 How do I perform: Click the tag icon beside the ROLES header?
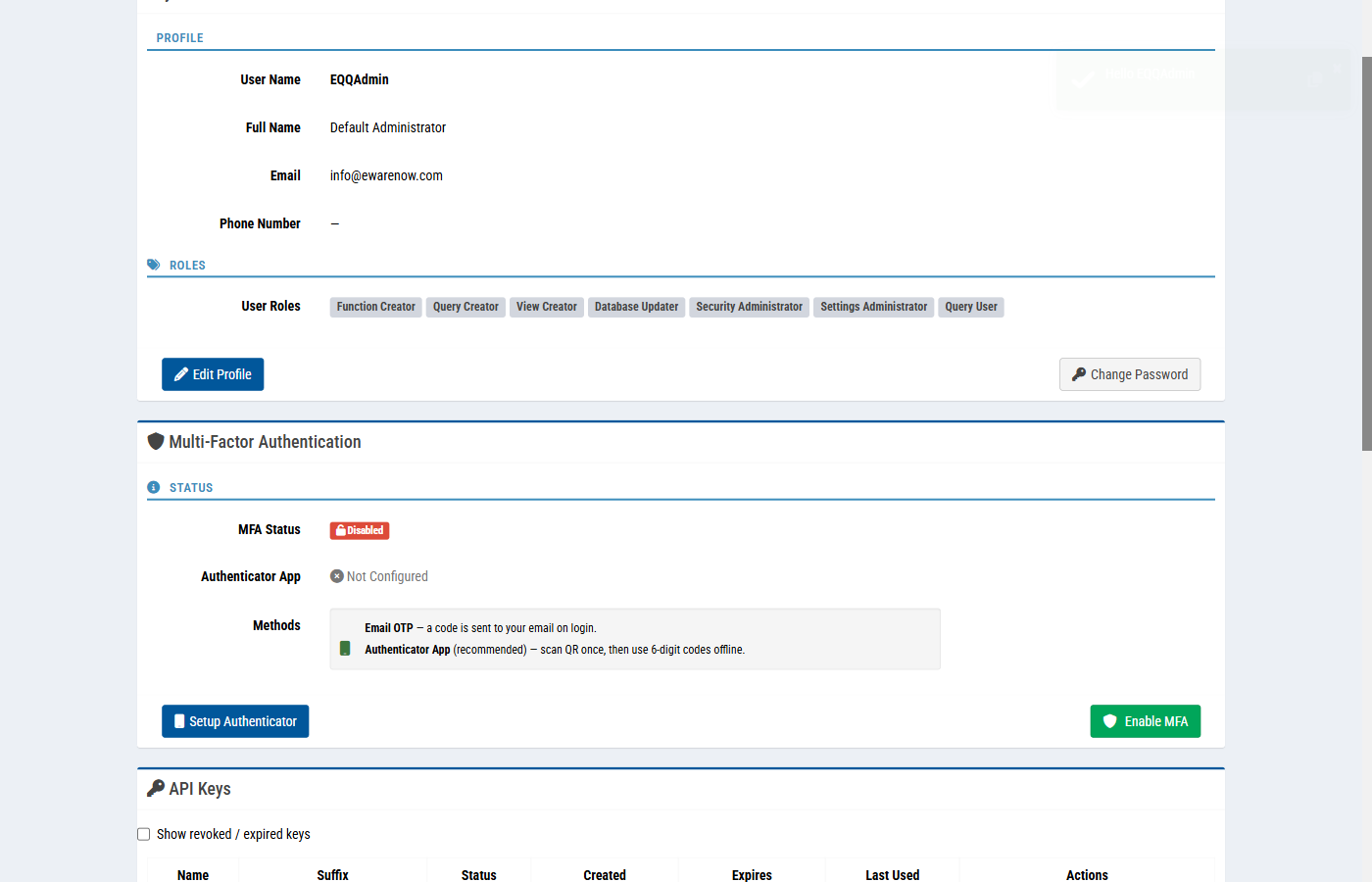[153, 264]
